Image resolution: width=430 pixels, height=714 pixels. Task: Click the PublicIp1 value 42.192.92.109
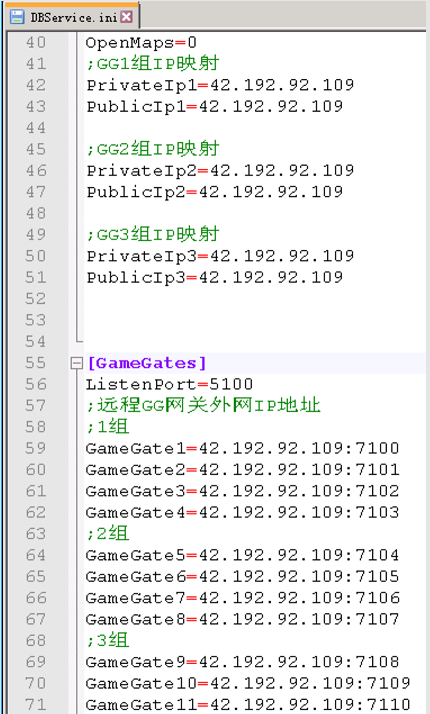point(271,107)
